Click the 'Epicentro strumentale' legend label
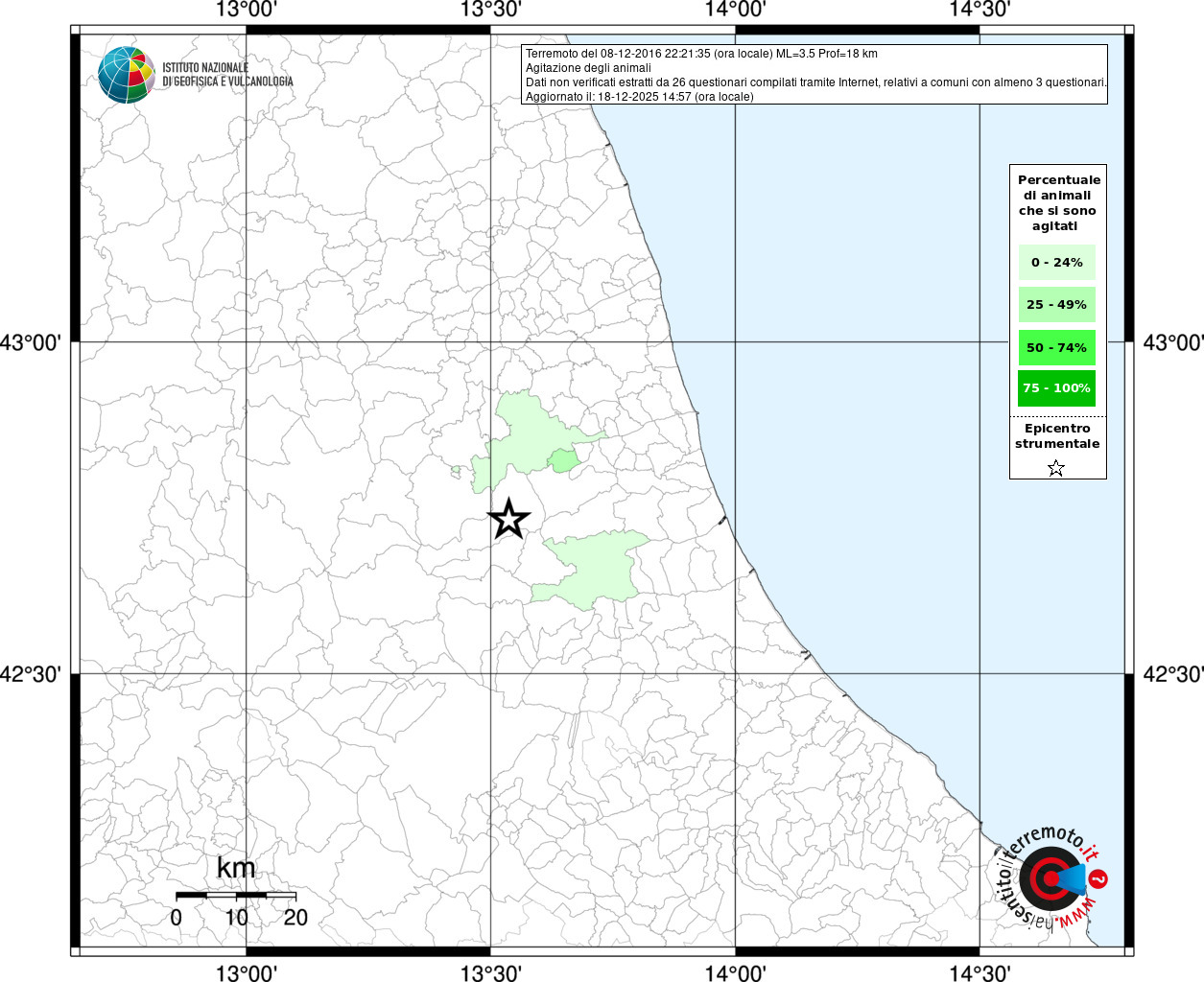Image resolution: width=1204 pixels, height=982 pixels. [x=1057, y=436]
